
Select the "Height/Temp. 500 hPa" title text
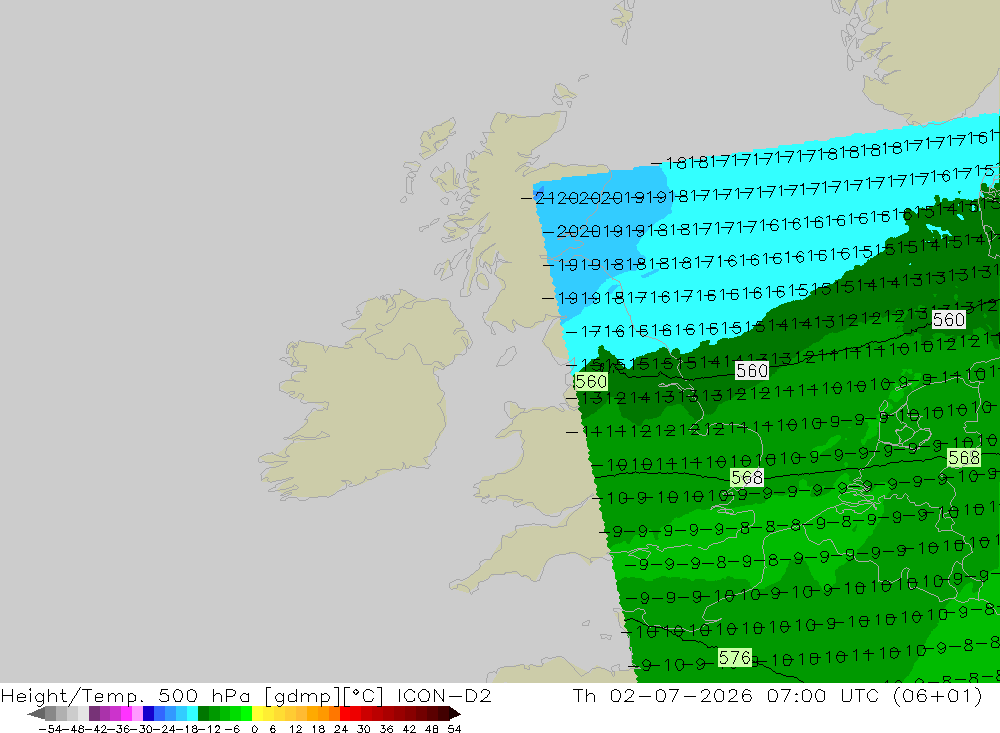pos(126,695)
